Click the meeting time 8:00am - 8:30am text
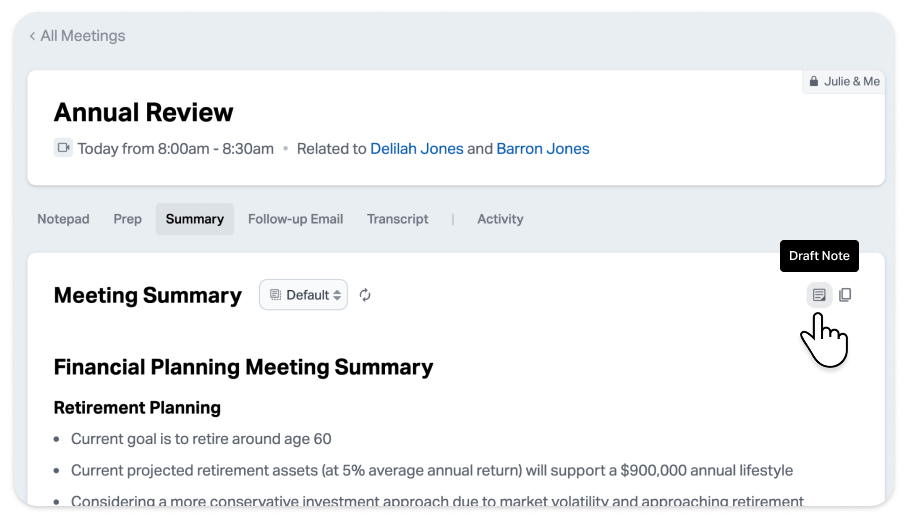The height and width of the screenshot is (518, 908). pyautogui.click(x=175, y=149)
